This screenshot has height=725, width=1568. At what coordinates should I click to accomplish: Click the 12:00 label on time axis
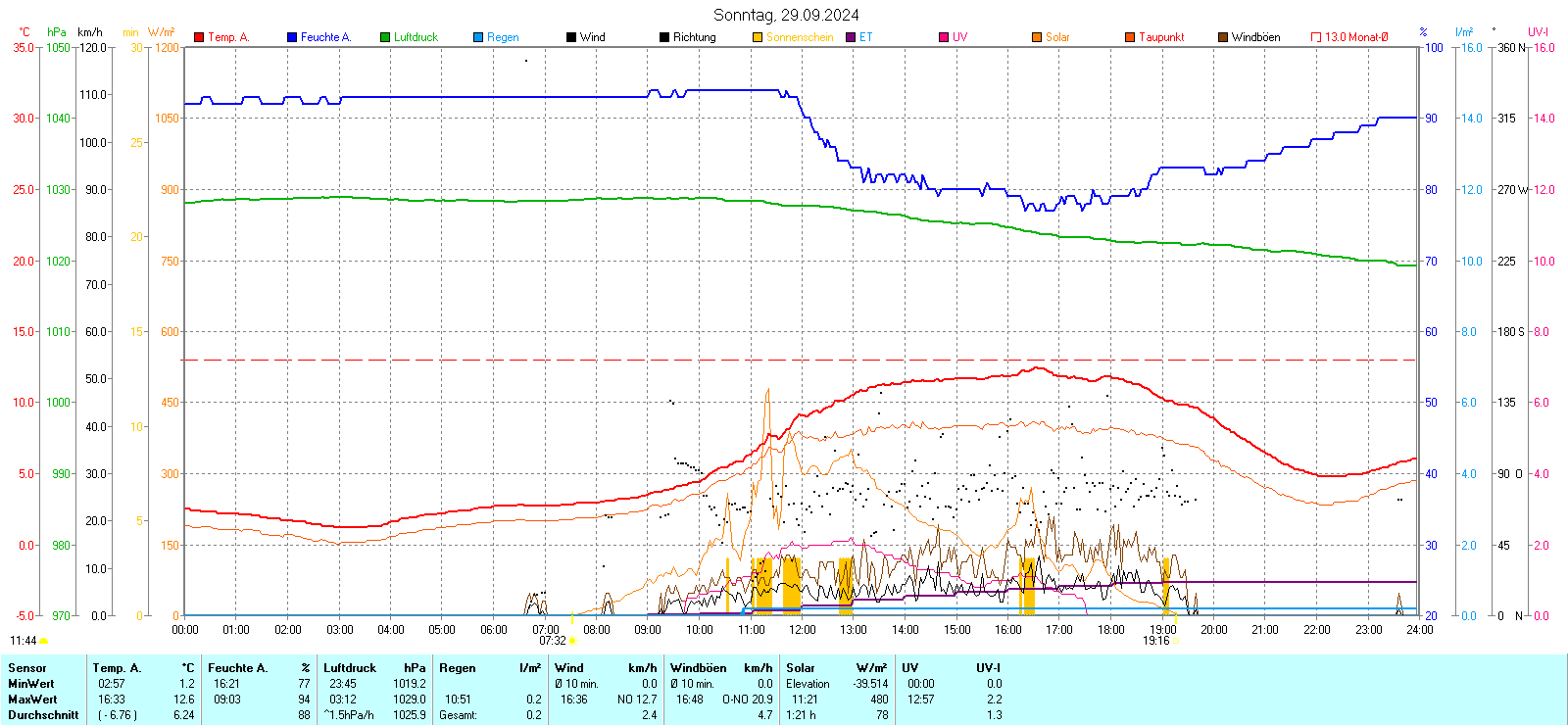pos(802,630)
